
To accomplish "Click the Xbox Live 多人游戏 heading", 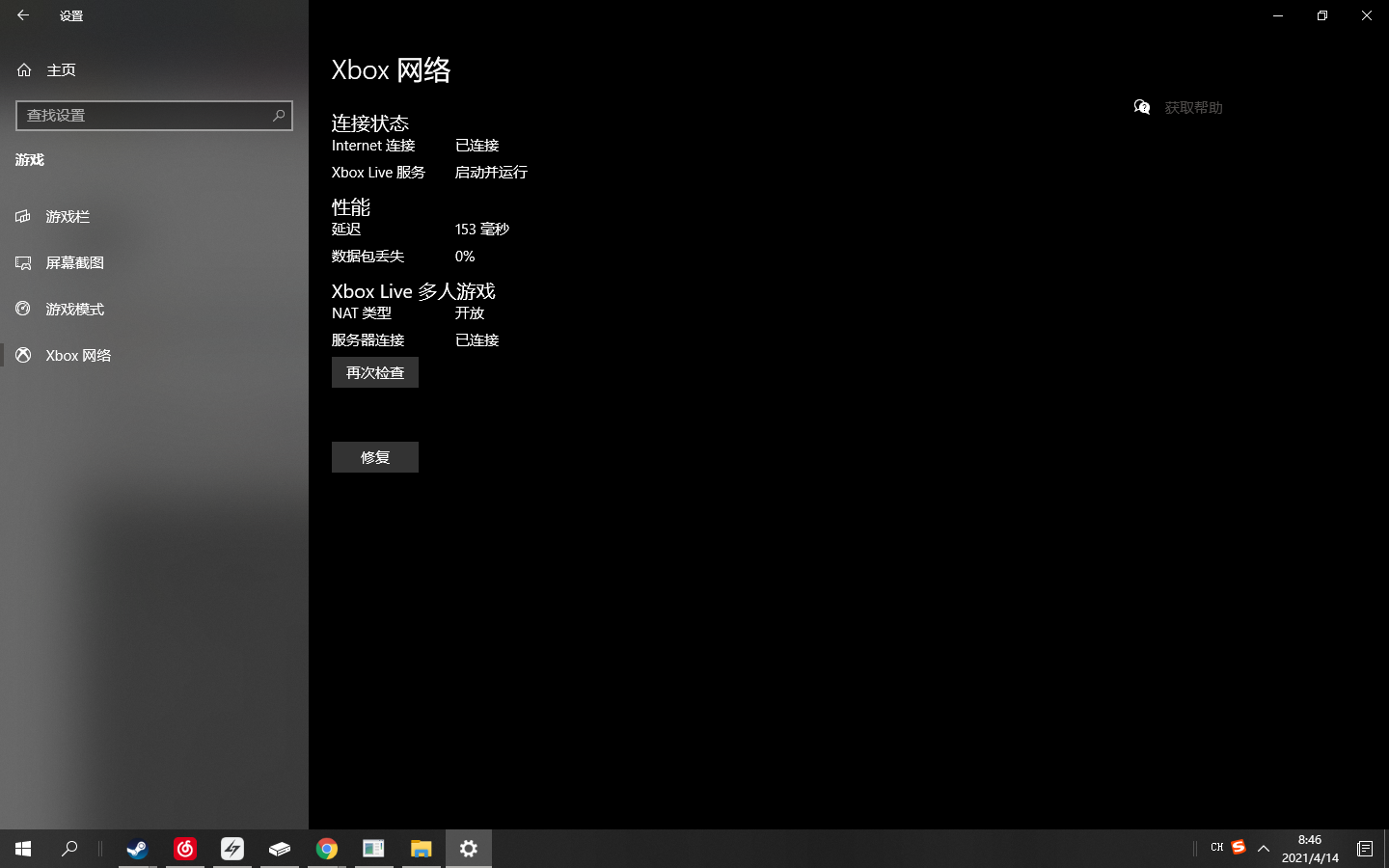I will [414, 291].
